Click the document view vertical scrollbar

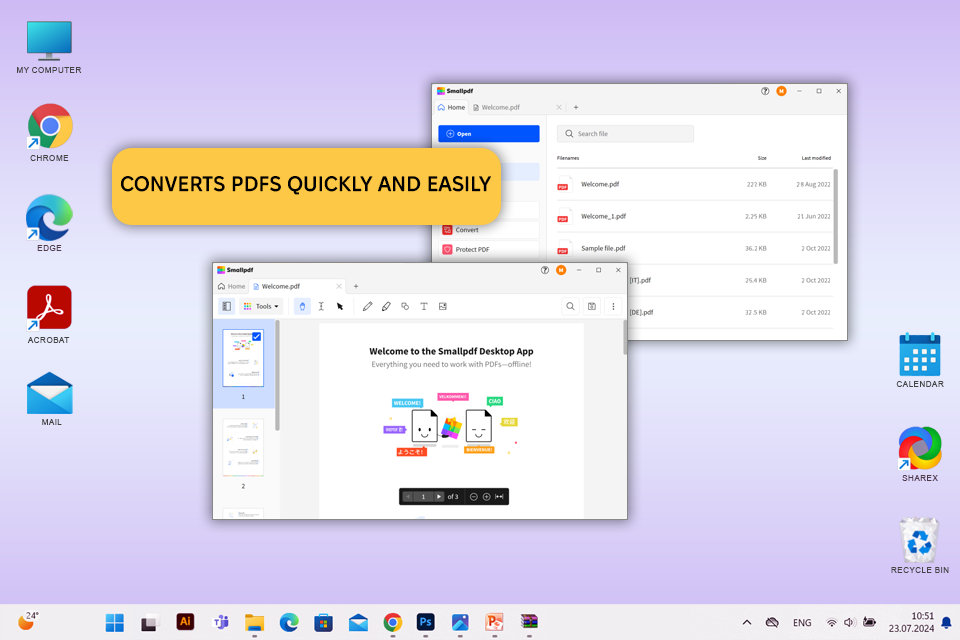pos(624,337)
